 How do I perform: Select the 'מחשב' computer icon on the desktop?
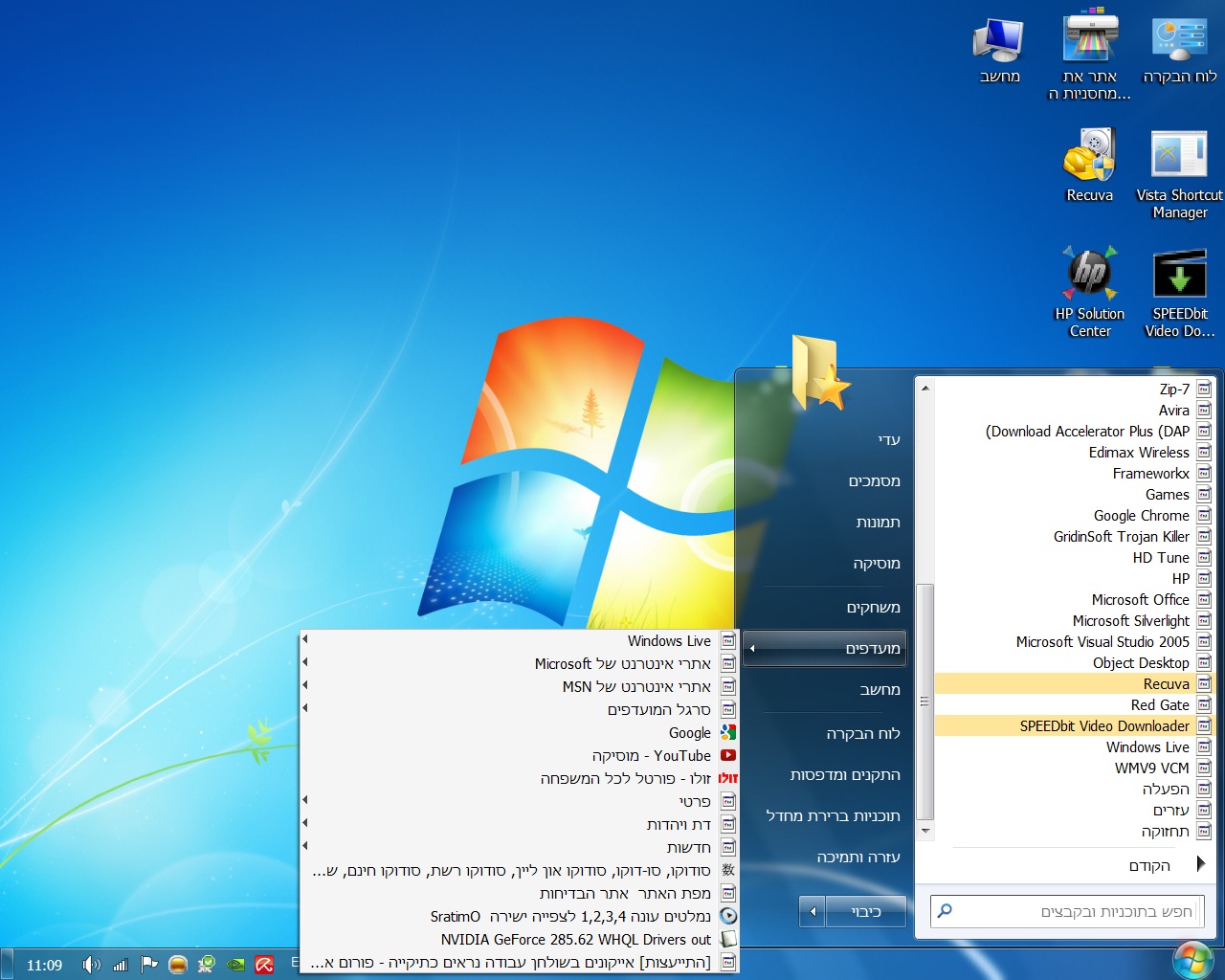click(999, 50)
